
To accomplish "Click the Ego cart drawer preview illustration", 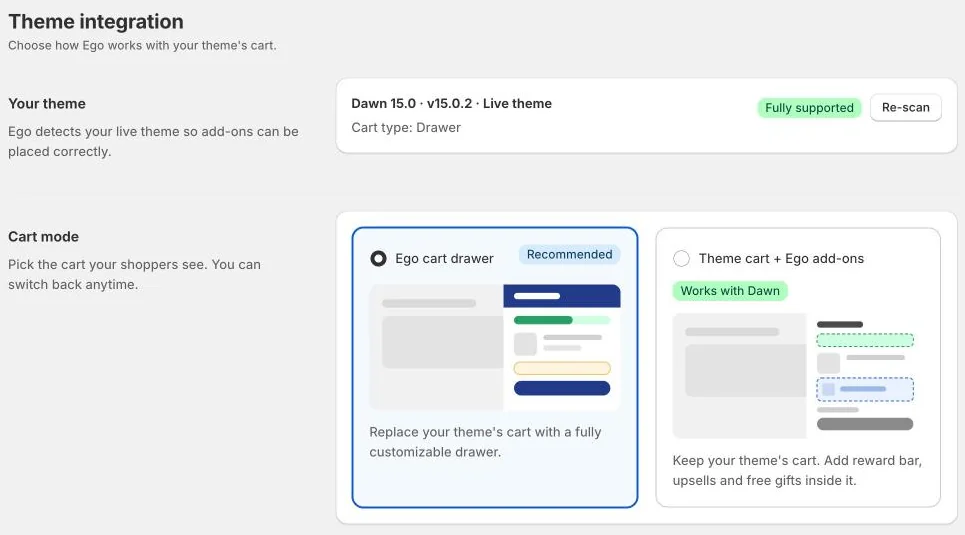I will 495,347.
